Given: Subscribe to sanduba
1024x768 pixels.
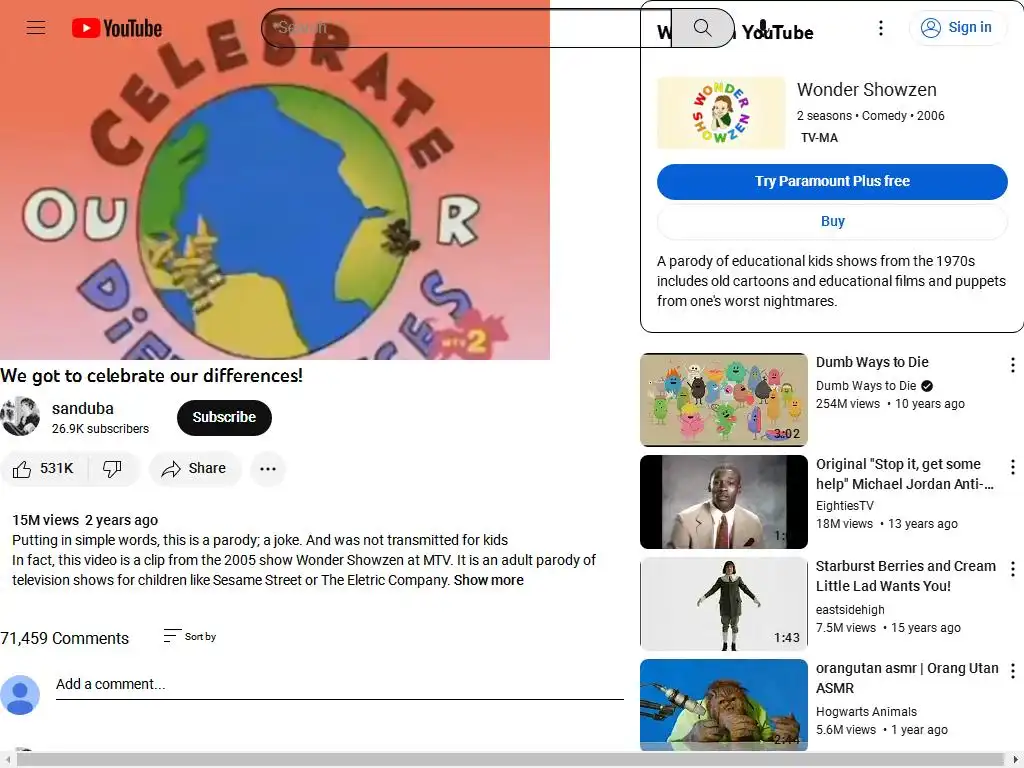Looking at the screenshot, I should (x=224, y=417).
